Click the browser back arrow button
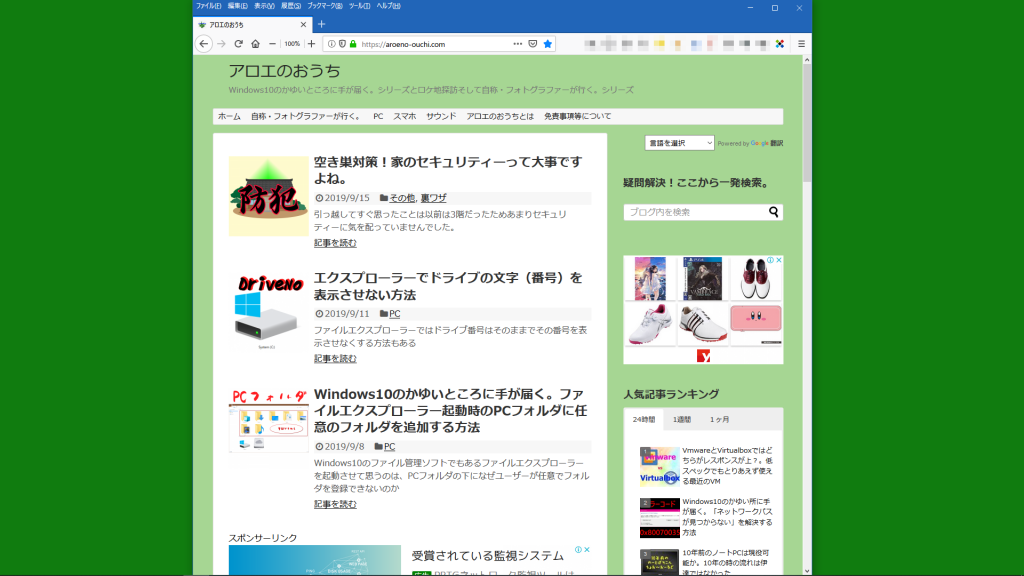Screen dimensions: 1024x576 (204, 44)
